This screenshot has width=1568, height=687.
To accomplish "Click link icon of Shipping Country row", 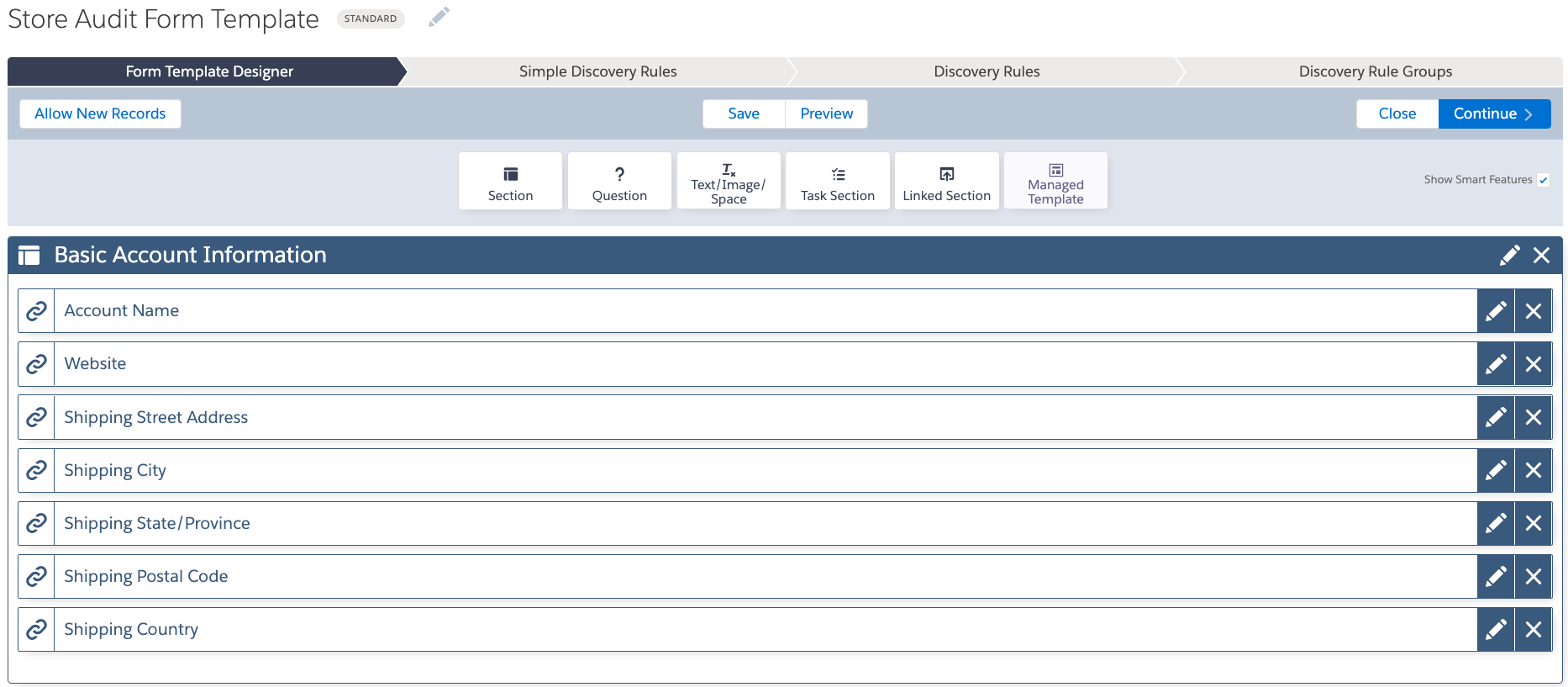I will pos(36,629).
